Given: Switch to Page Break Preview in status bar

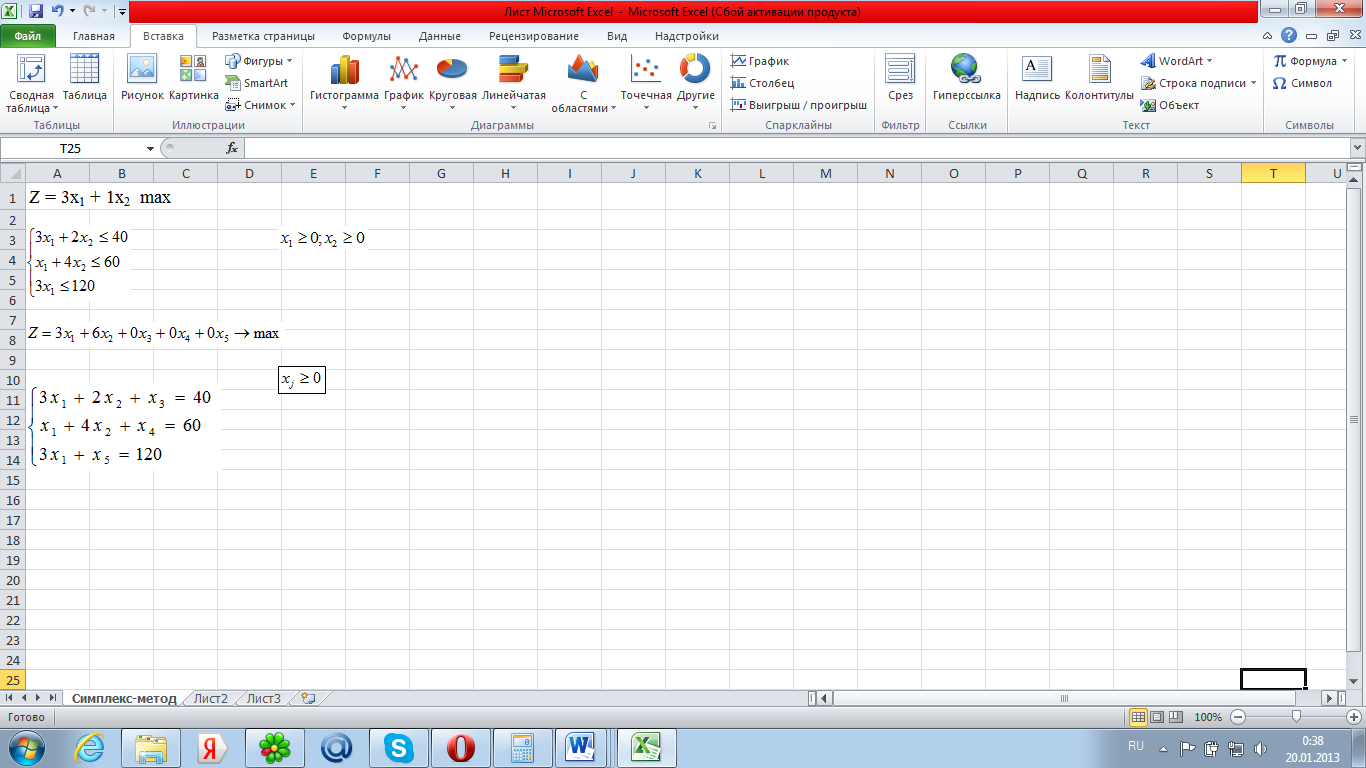Looking at the screenshot, I should [x=1176, y=717].
